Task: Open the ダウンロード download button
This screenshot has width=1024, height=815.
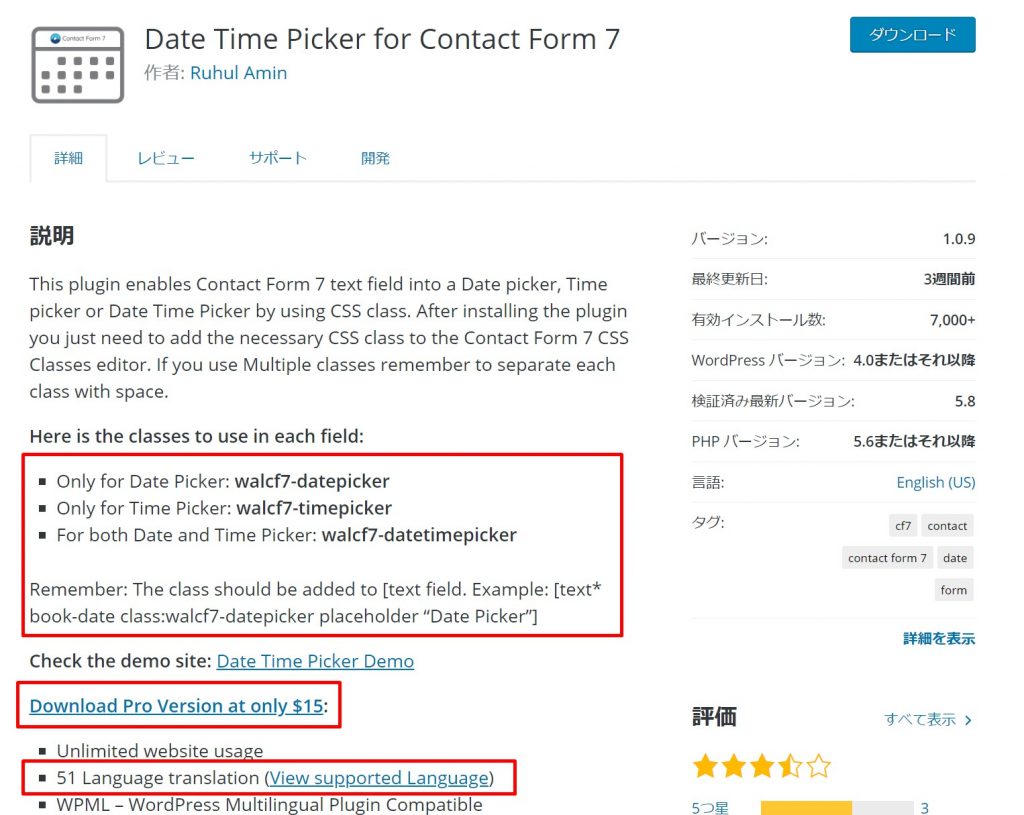Action: pyautogui.click(x=911, y=34)
